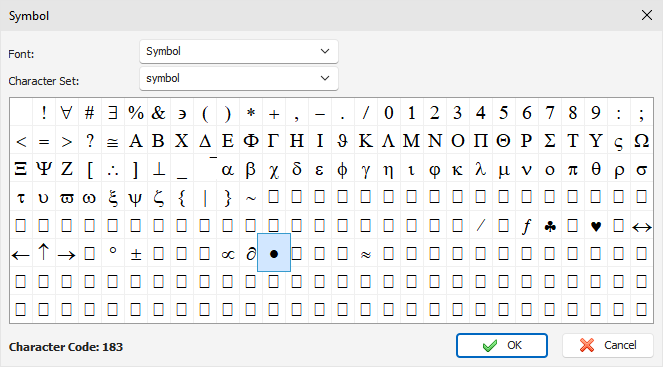The height and width of the screenshot is (367, 663).
Task: Select the lowercase pi character
Action: [573, 169]
